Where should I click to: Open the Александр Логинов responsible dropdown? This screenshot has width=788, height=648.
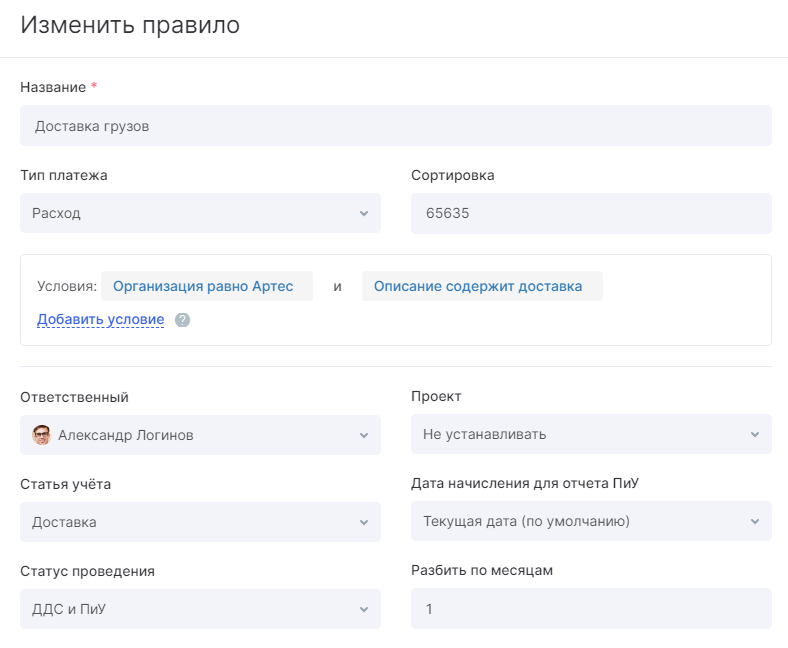201,435
